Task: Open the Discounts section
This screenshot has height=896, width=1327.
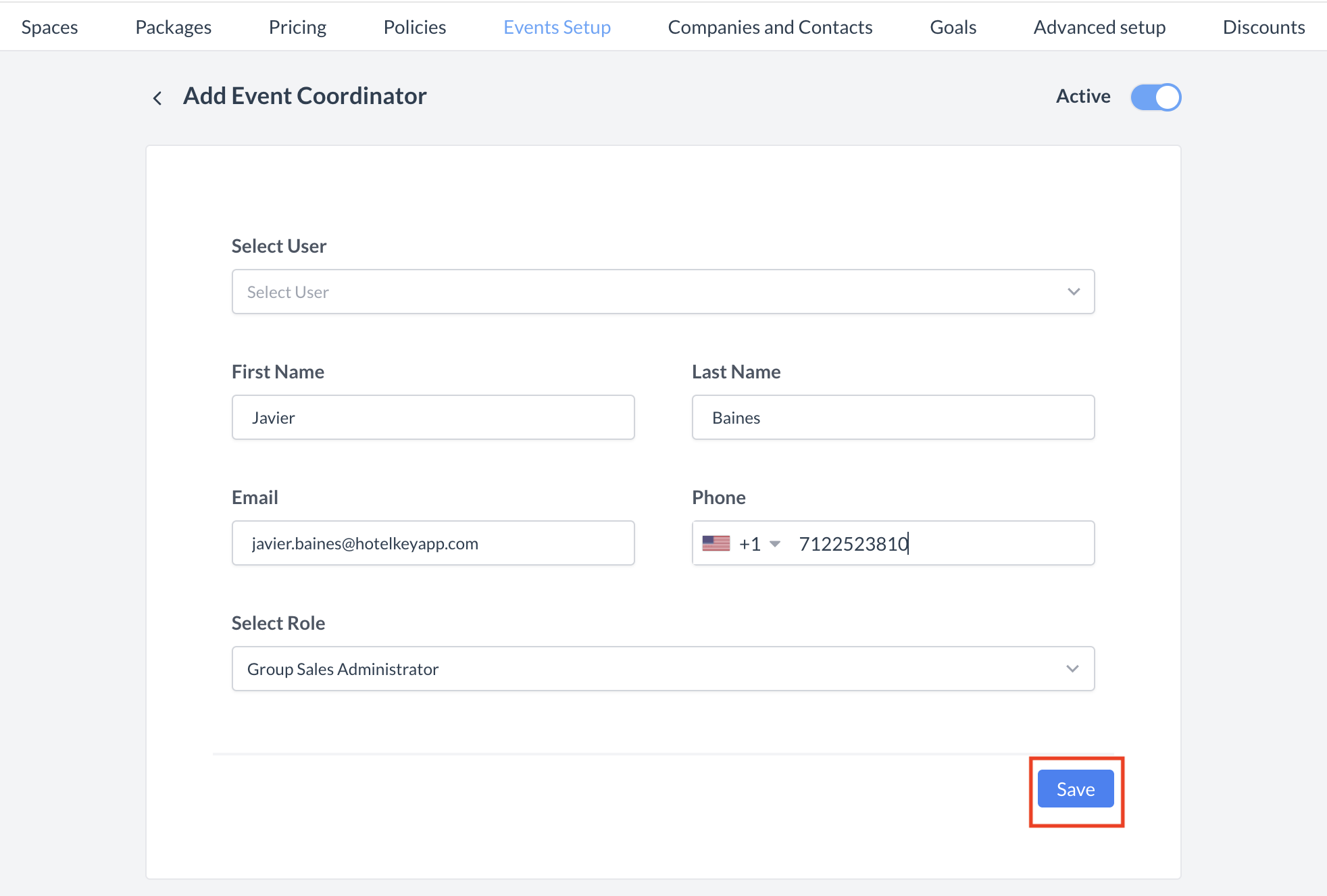Action: (x=1263, y=27)
